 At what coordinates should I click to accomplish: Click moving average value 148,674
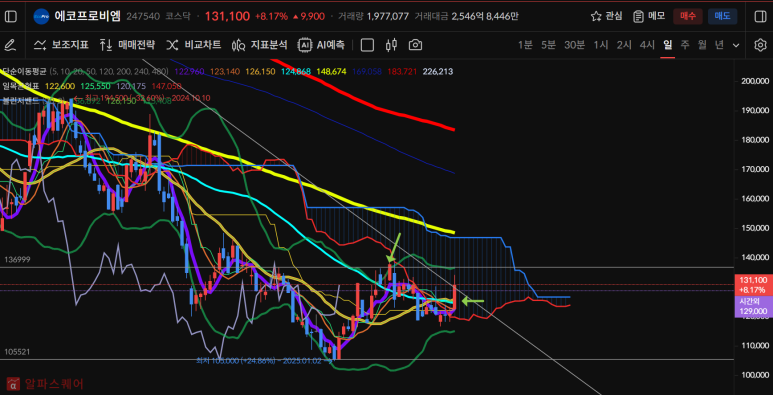pyautogui.click(x=331, y=72)
